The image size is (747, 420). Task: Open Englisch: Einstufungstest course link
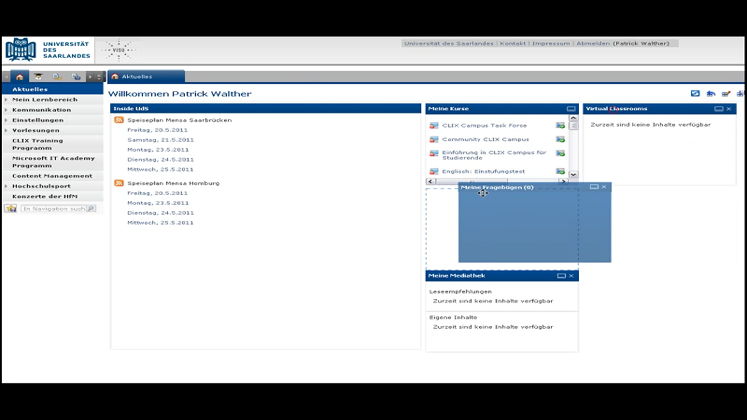coord(484,172)
